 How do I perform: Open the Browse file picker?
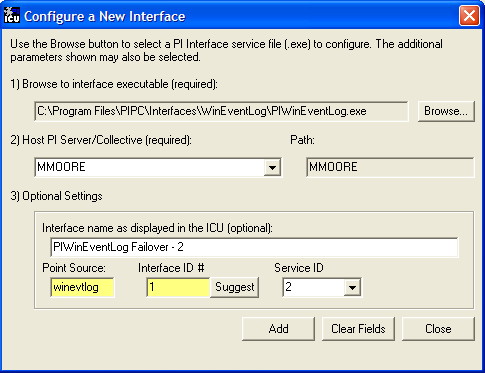point(446,111)
